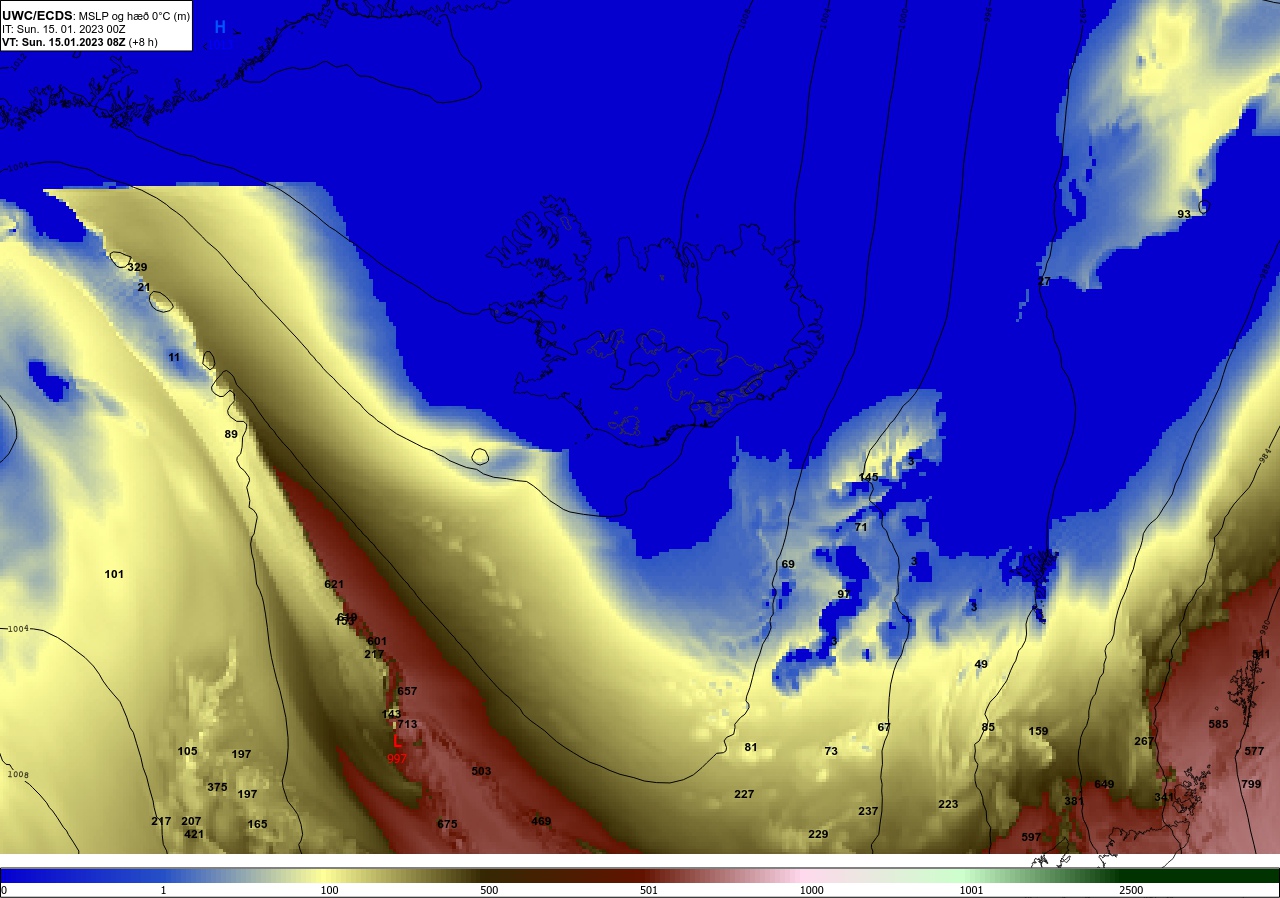Click the map value 223

pos(948,804)
